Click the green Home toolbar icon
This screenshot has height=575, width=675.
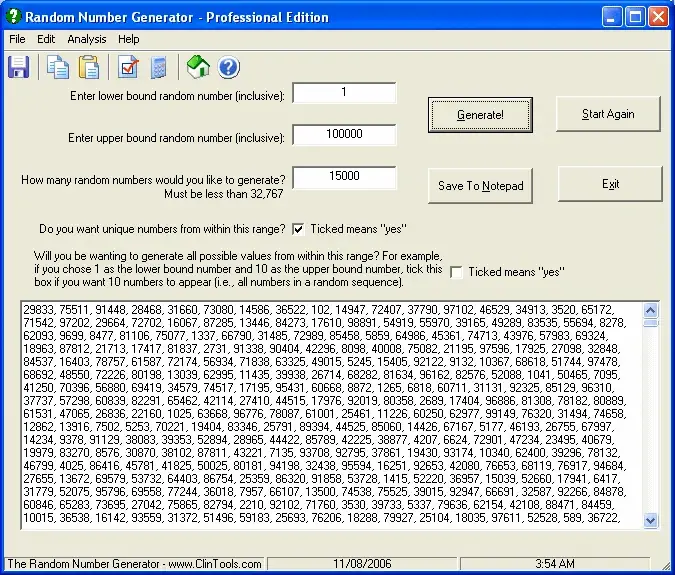(198, 67)
